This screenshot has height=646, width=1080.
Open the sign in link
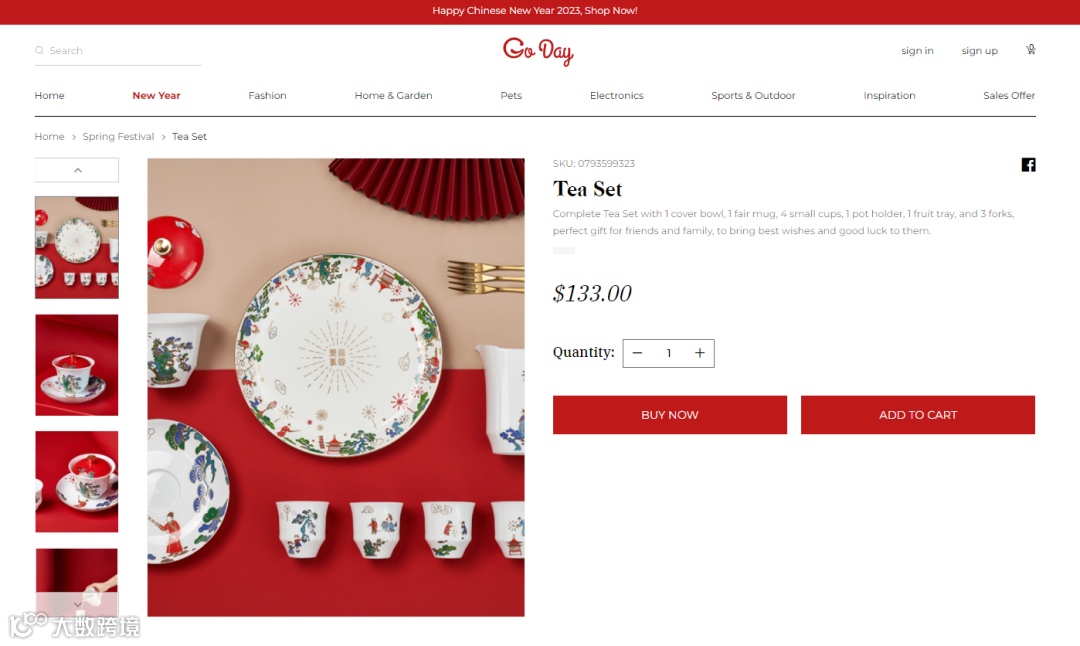tap(917, 51)
